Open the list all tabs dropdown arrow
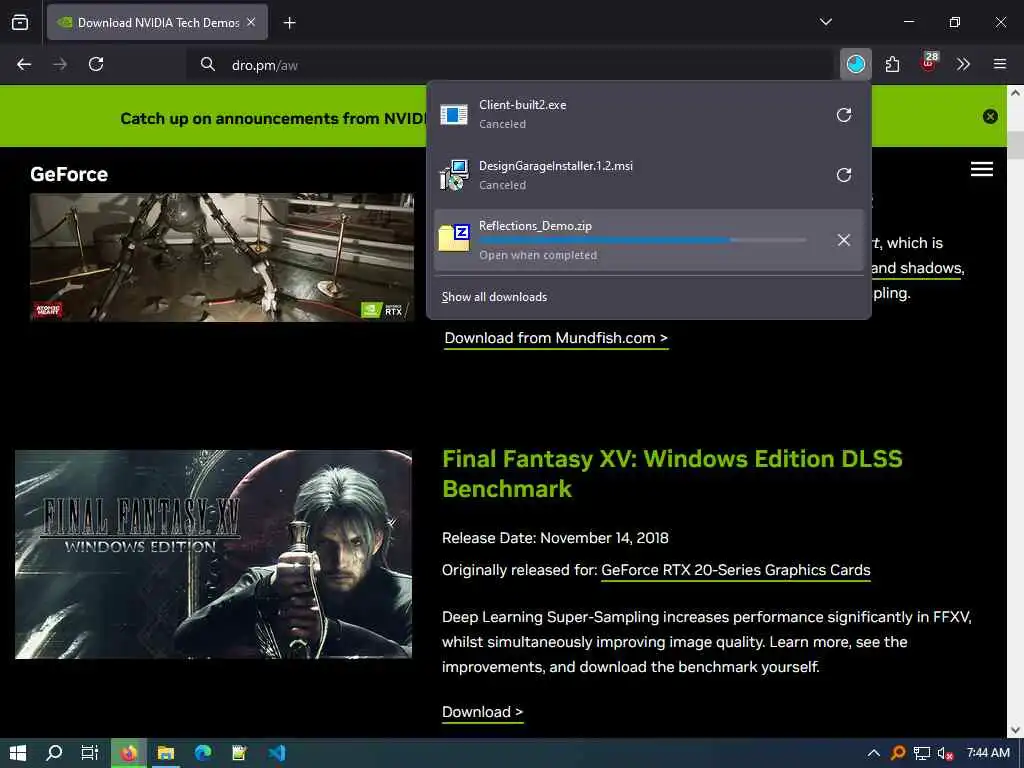Screen dimensions: 1024x768 click(825, 22)
